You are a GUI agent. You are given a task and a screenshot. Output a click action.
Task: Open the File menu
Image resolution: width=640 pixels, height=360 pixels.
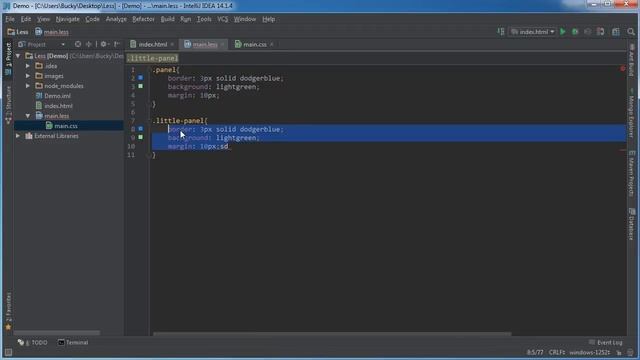click(10, 19)
